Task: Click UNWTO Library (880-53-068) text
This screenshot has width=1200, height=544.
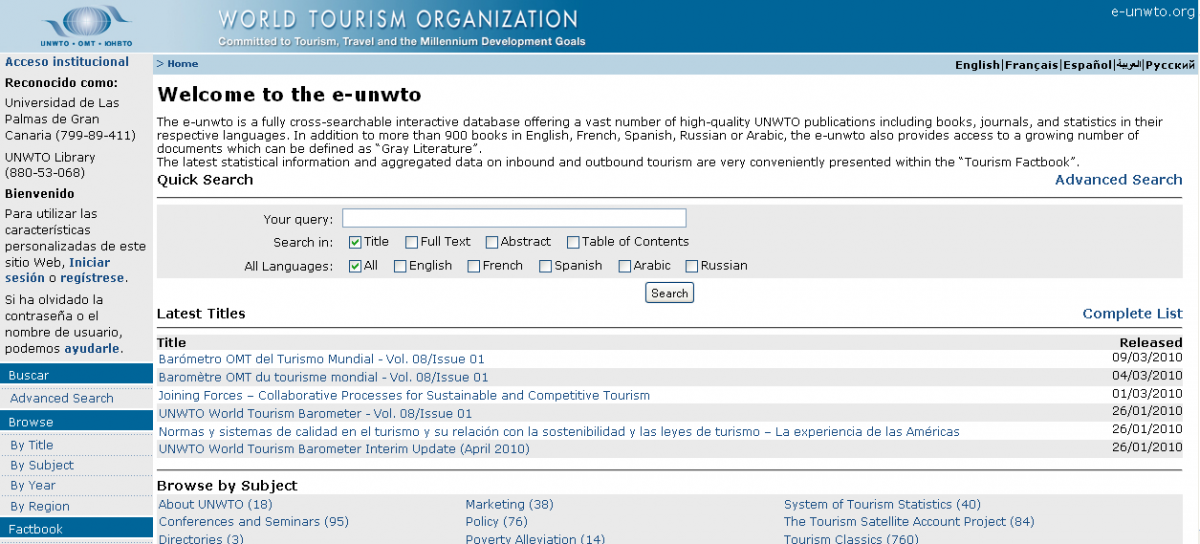Action: click(x=50, y=165)
